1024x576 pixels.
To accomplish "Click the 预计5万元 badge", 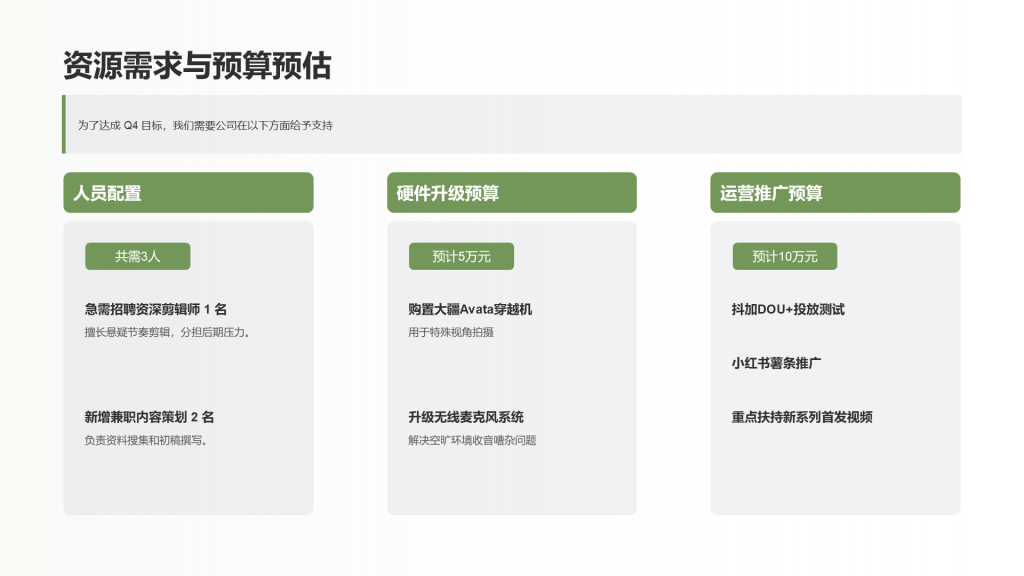I will (461, 256).
